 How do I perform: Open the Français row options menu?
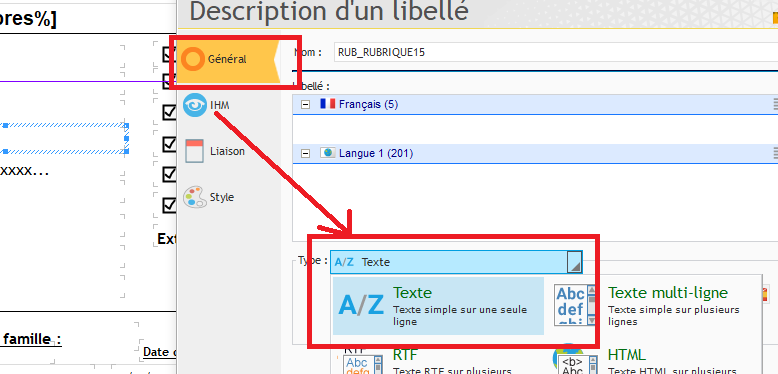[x=775, y=104]
